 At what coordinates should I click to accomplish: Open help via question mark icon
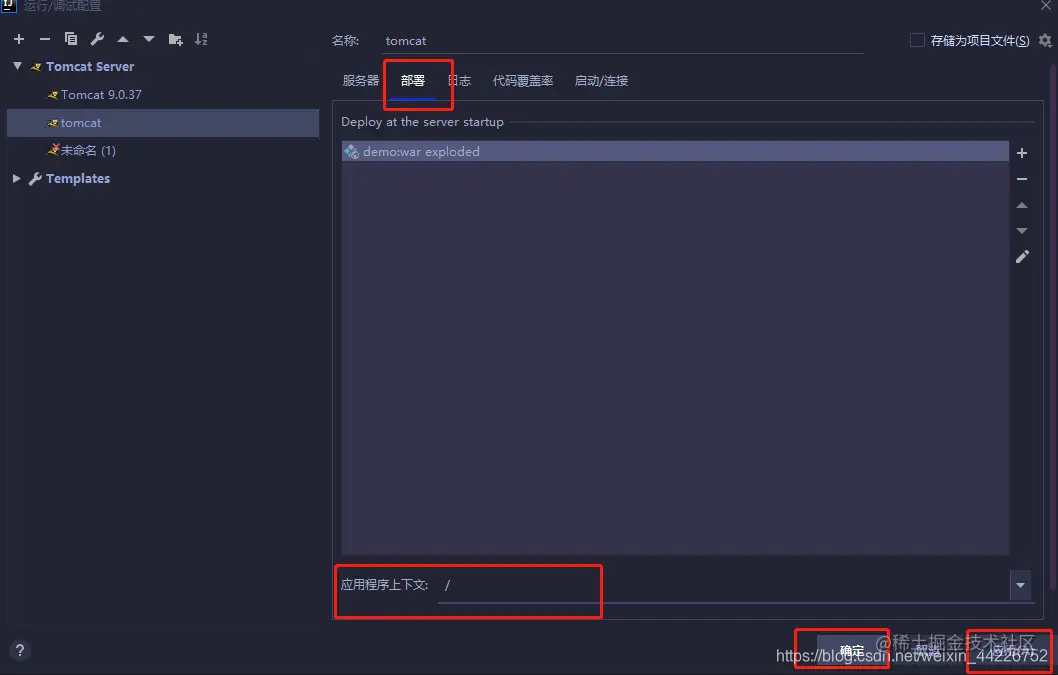click(x=19, y=650)
